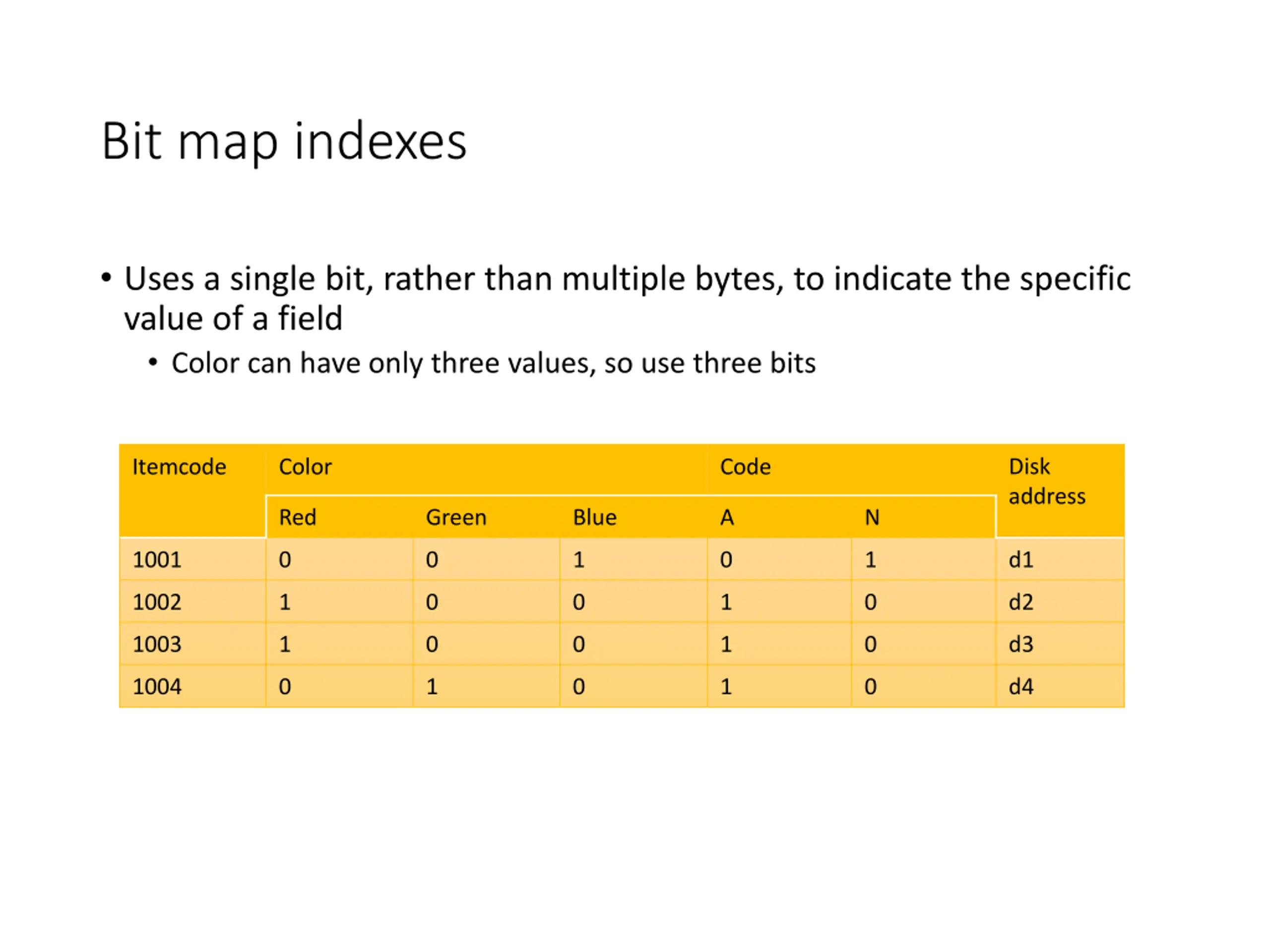Click itemcode cell 1002
Screen dimensions: 1270x952
pyautogui.click(x=192, y=601)
